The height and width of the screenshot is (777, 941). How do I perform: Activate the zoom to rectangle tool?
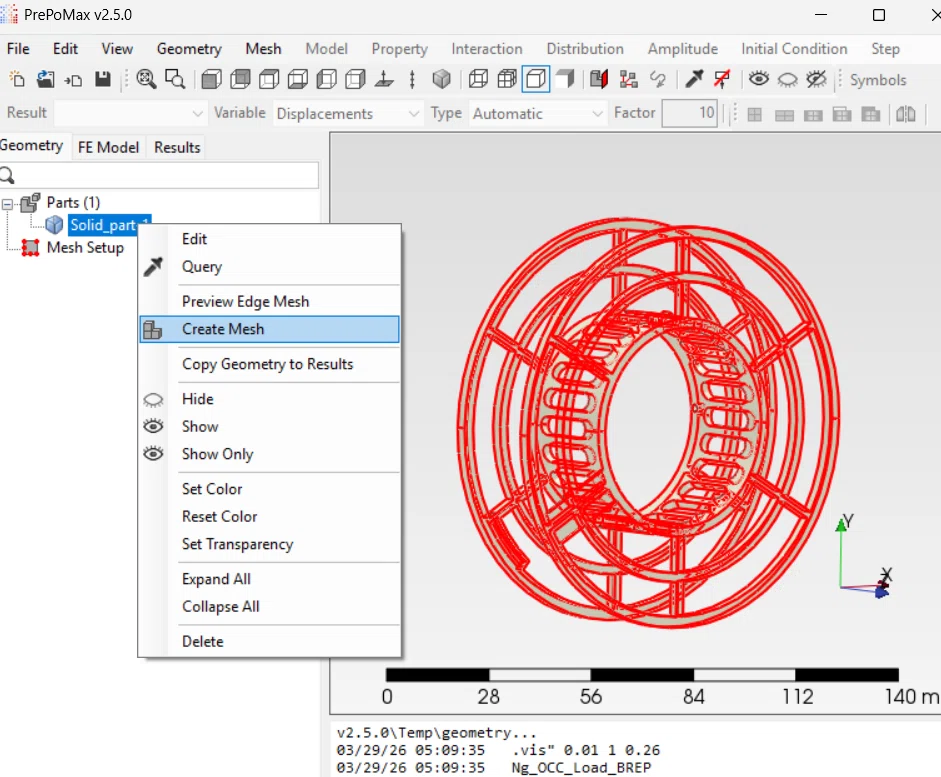click(175, 79)
